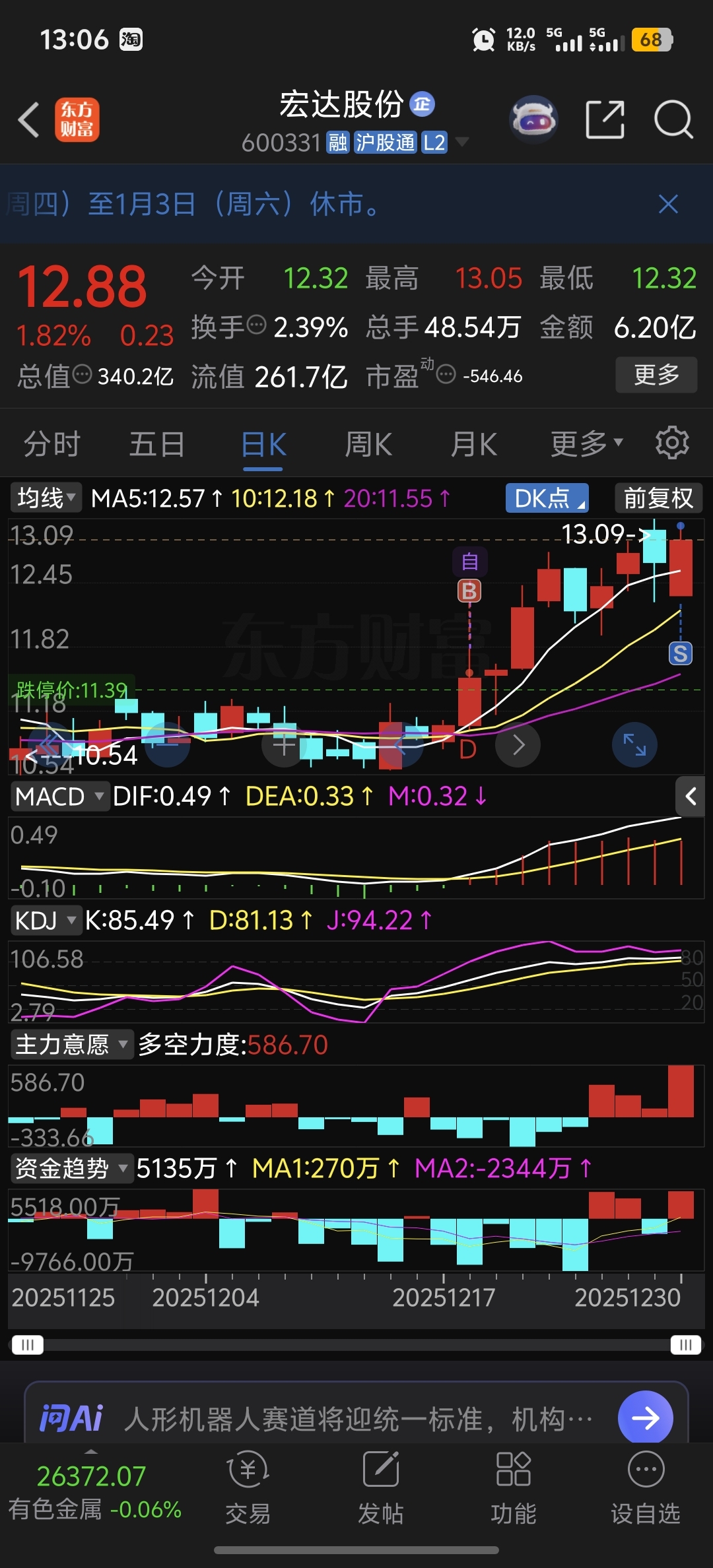The height and width of the screenshot is (1568, 713).
Task: Expand the stock code dropdown arrow
Action: pos(462,142)
